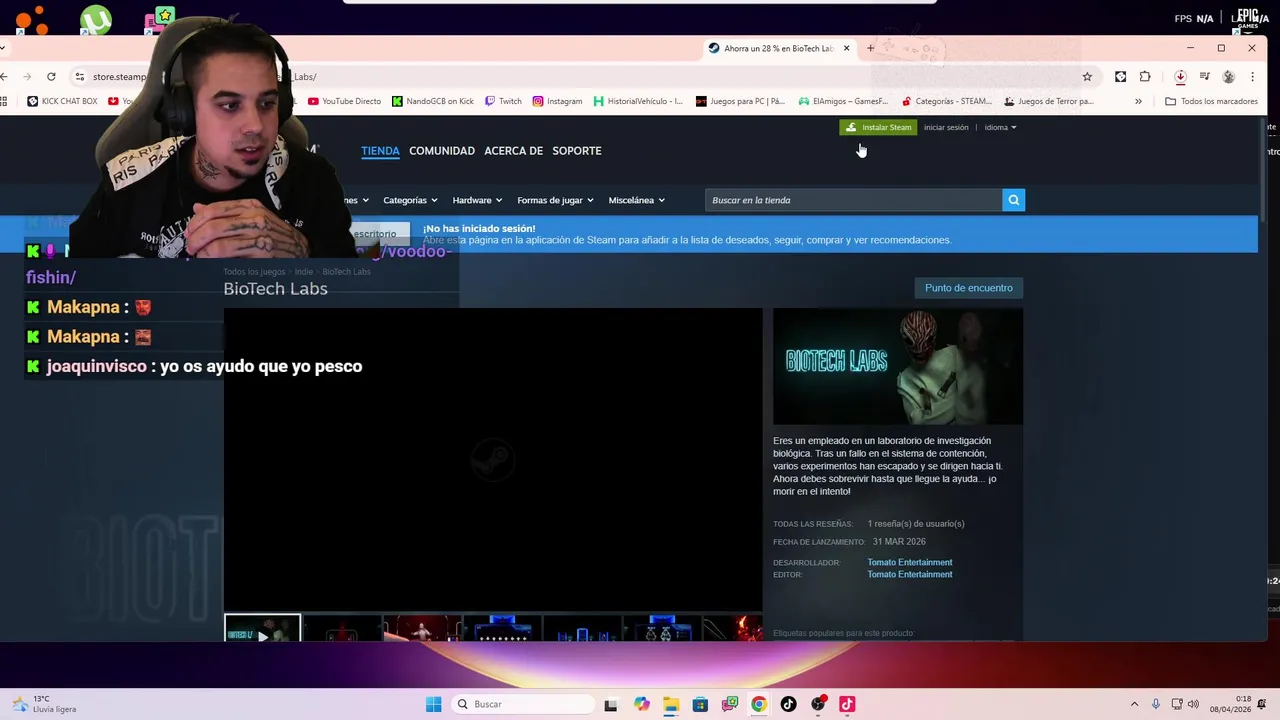1280x720 pixels.
Task: Open Chrome three-dot menu
Action: 1252,77
